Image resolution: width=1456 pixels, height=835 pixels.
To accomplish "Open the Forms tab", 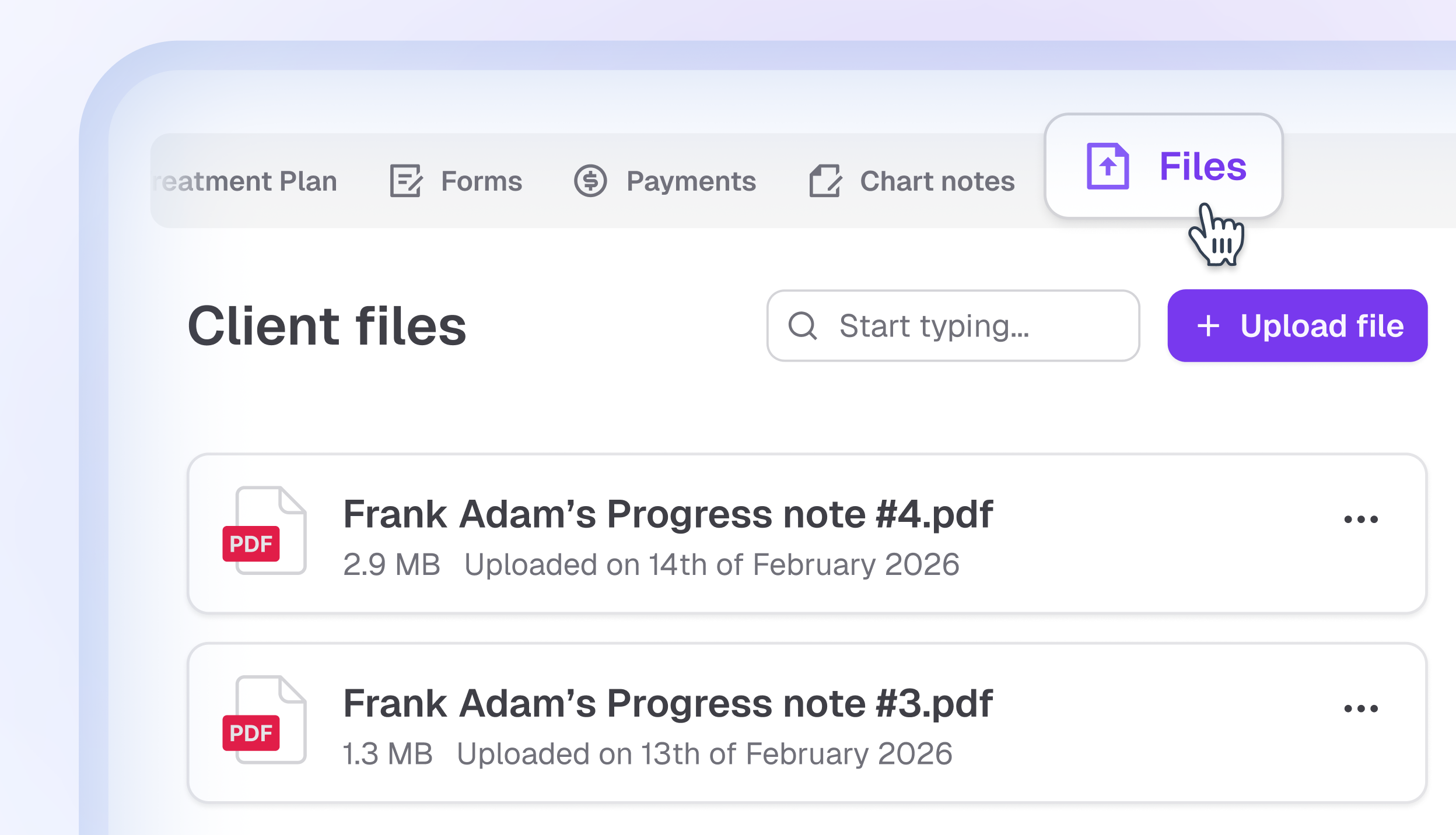I will (481, 181).
